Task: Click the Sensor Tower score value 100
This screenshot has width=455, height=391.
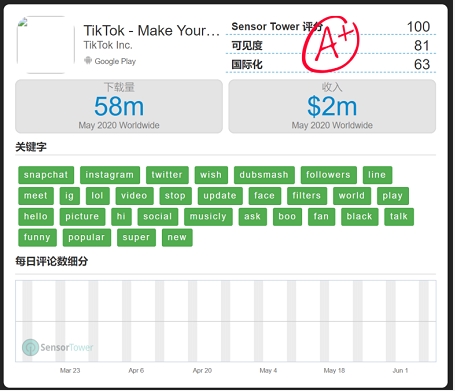Action: coord(418,27)
